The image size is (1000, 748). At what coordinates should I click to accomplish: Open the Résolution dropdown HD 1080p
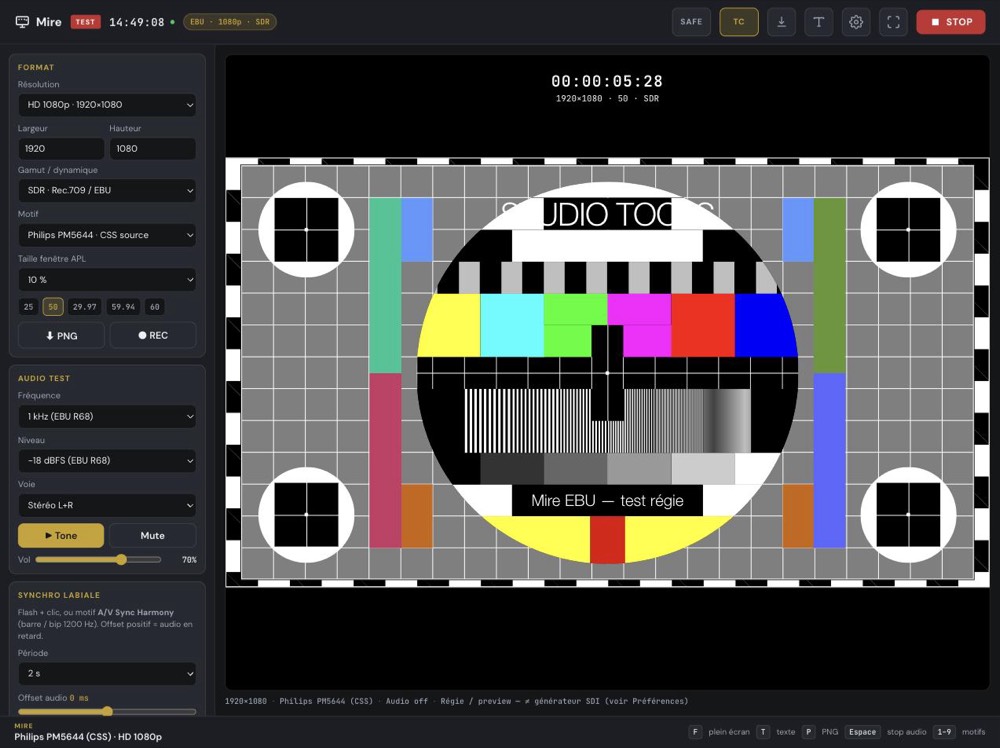[107, 105]
